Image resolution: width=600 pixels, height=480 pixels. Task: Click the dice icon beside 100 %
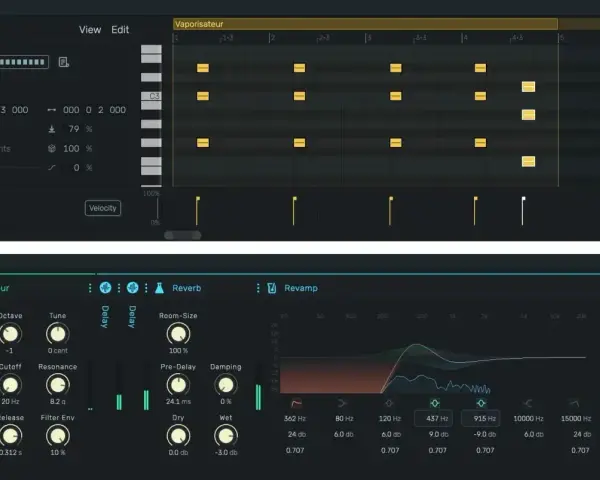coord(52,149)
